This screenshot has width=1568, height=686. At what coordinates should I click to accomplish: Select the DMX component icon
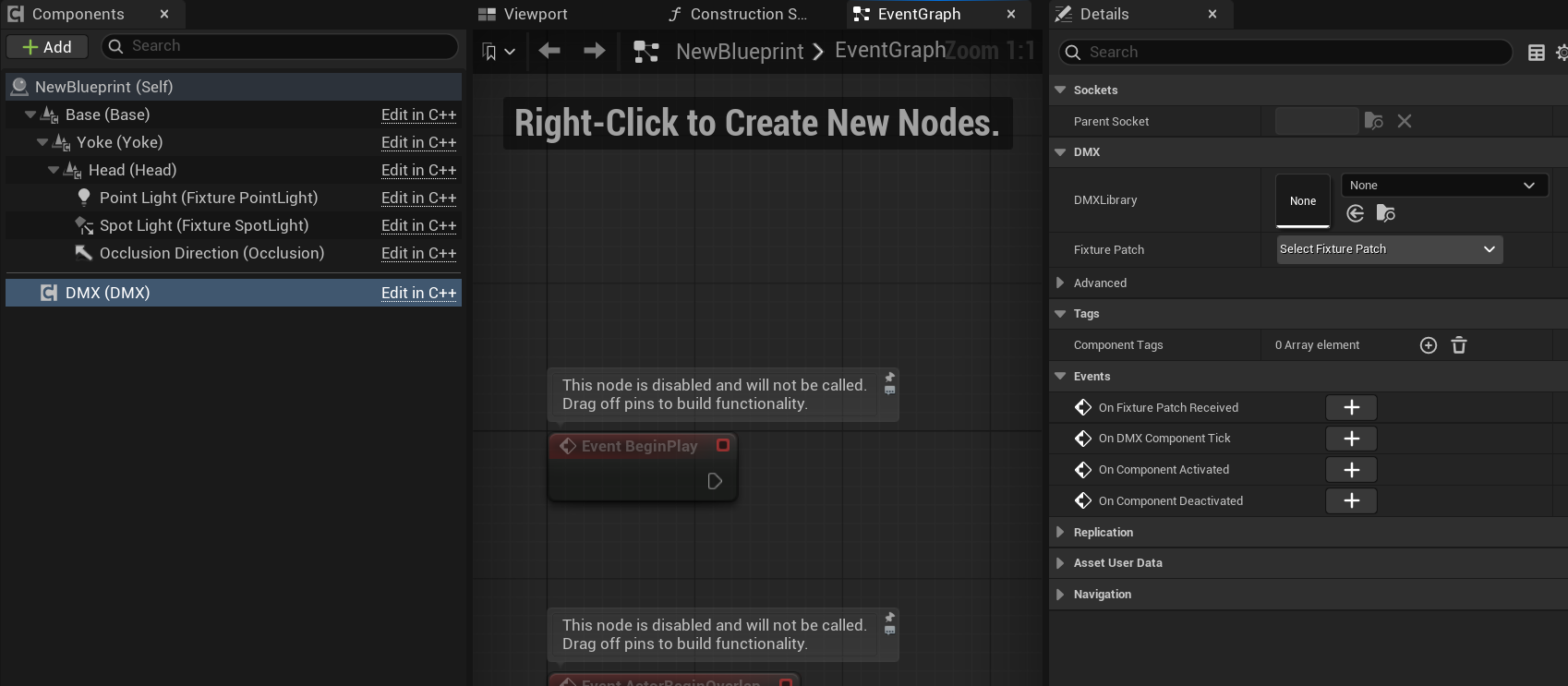(x=49, y=293)
